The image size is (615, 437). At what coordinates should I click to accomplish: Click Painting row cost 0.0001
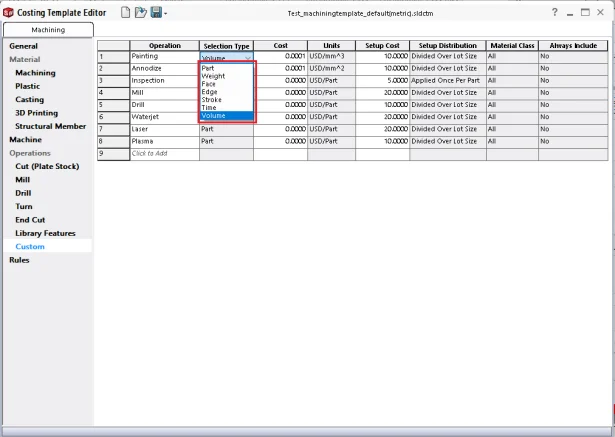click(x=280, y=56)
